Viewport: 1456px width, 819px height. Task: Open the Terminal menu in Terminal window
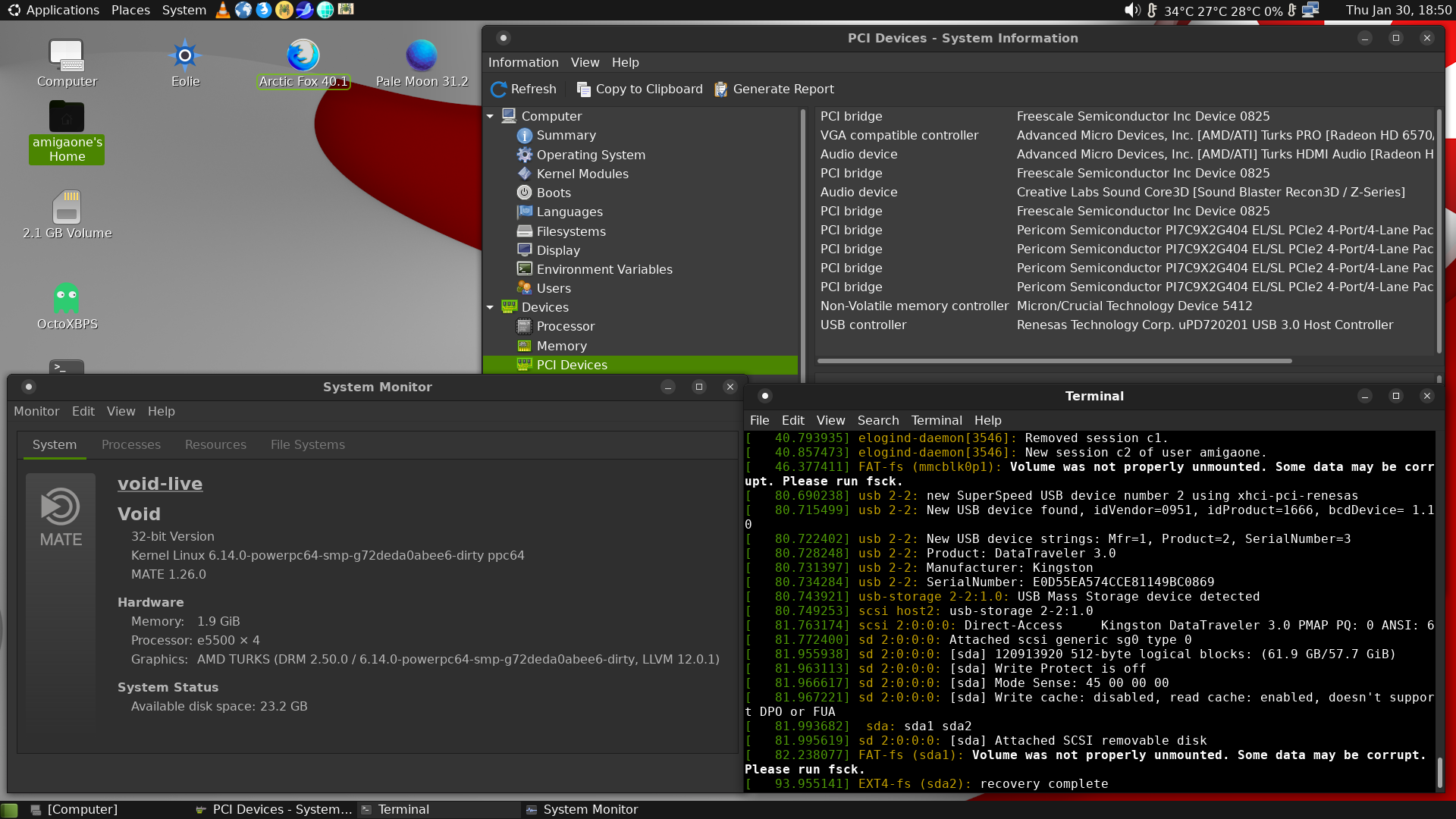[937, 420]
